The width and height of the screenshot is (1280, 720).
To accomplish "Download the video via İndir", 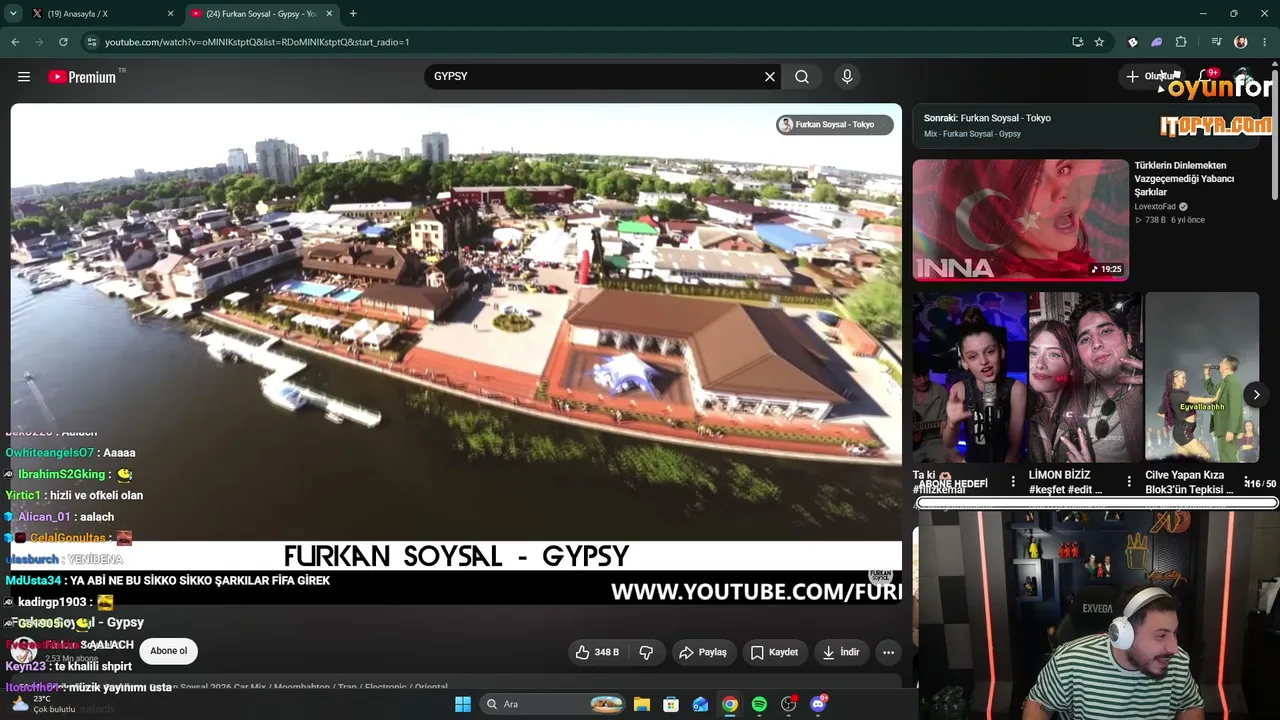I will 841,652.
